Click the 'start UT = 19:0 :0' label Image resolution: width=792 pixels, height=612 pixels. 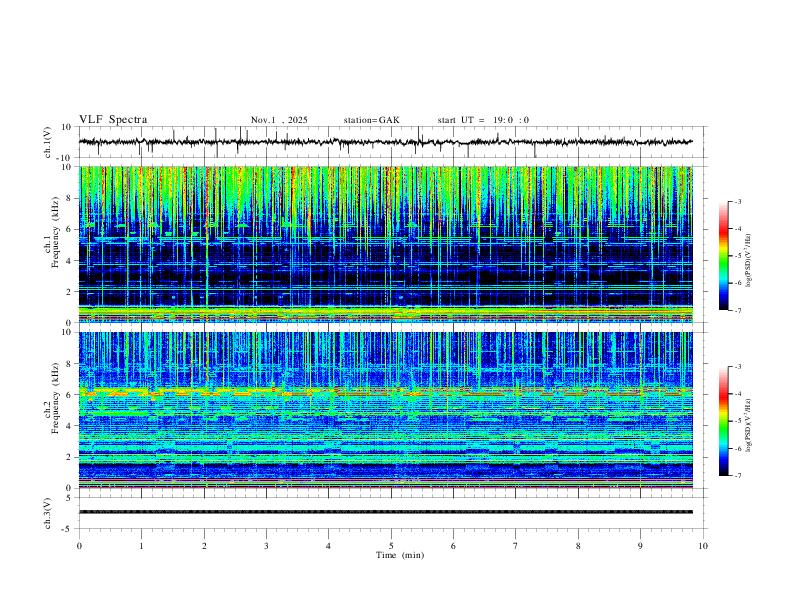tap(483, 120)
